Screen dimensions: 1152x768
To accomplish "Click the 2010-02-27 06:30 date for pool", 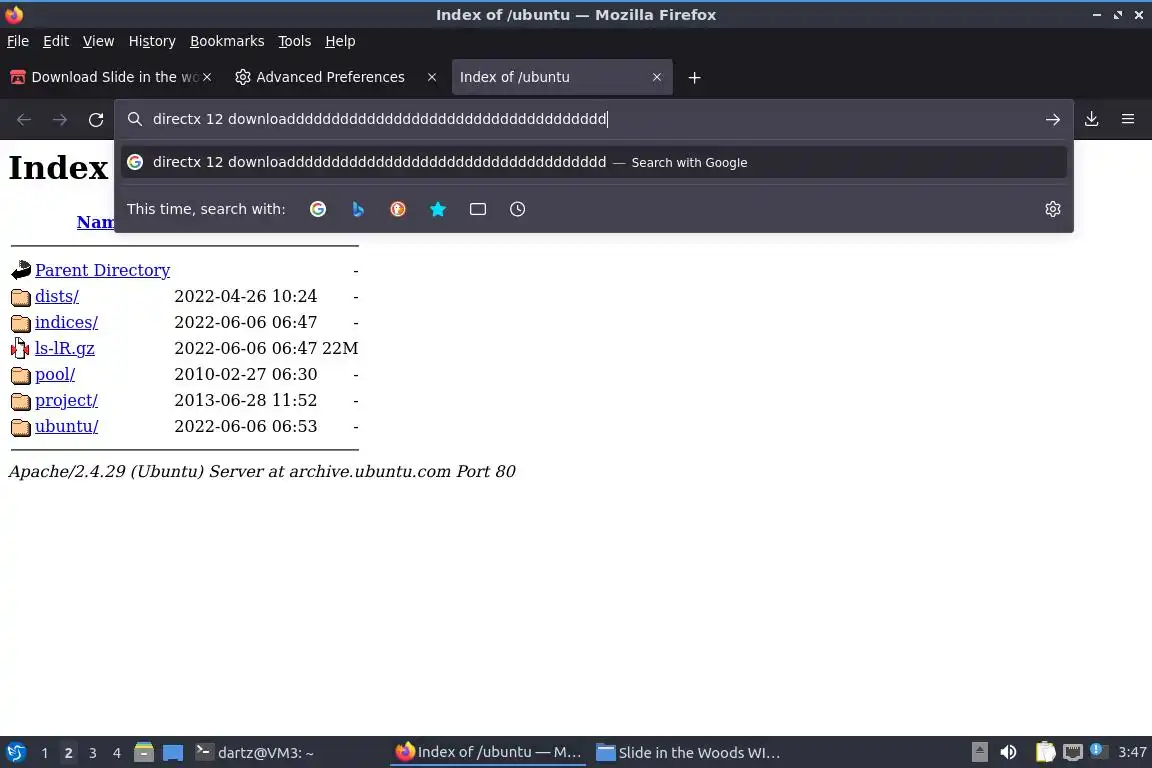I will [245, 375].
